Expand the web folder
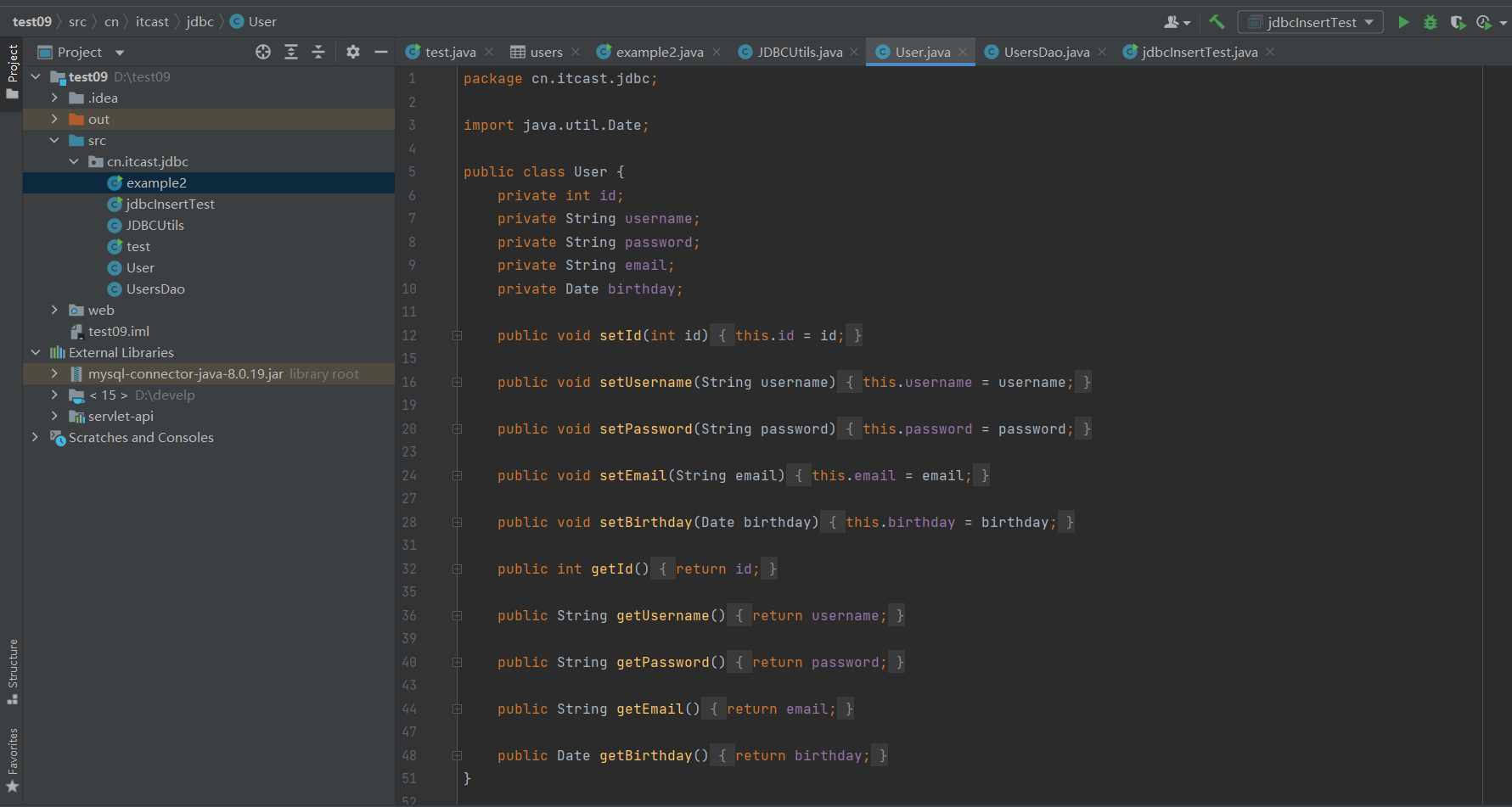This screenshot has width=1512, height=807. point(54,310)
